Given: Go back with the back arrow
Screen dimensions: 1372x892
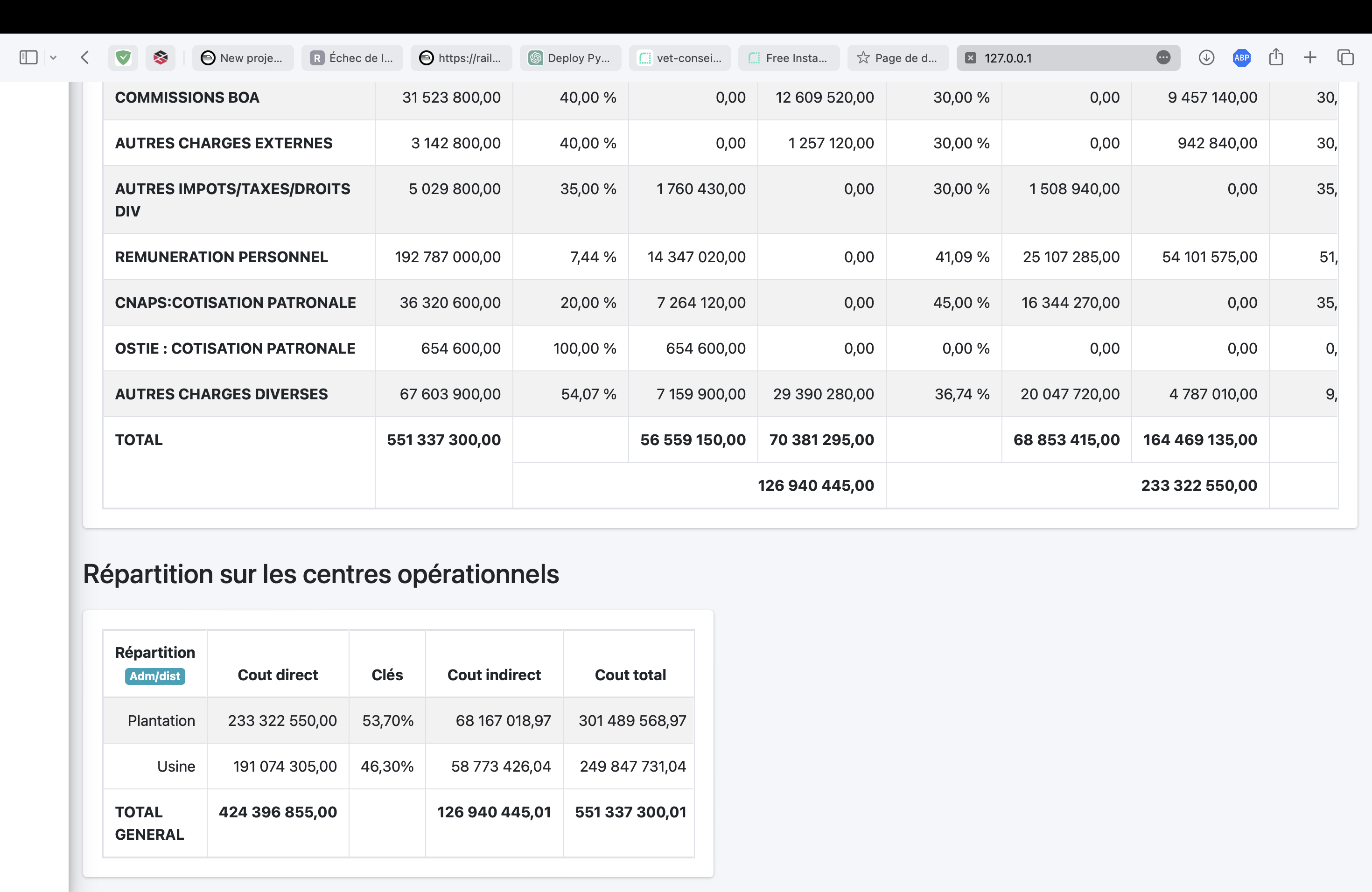Looking at the screenshot, I should point(85,58).
